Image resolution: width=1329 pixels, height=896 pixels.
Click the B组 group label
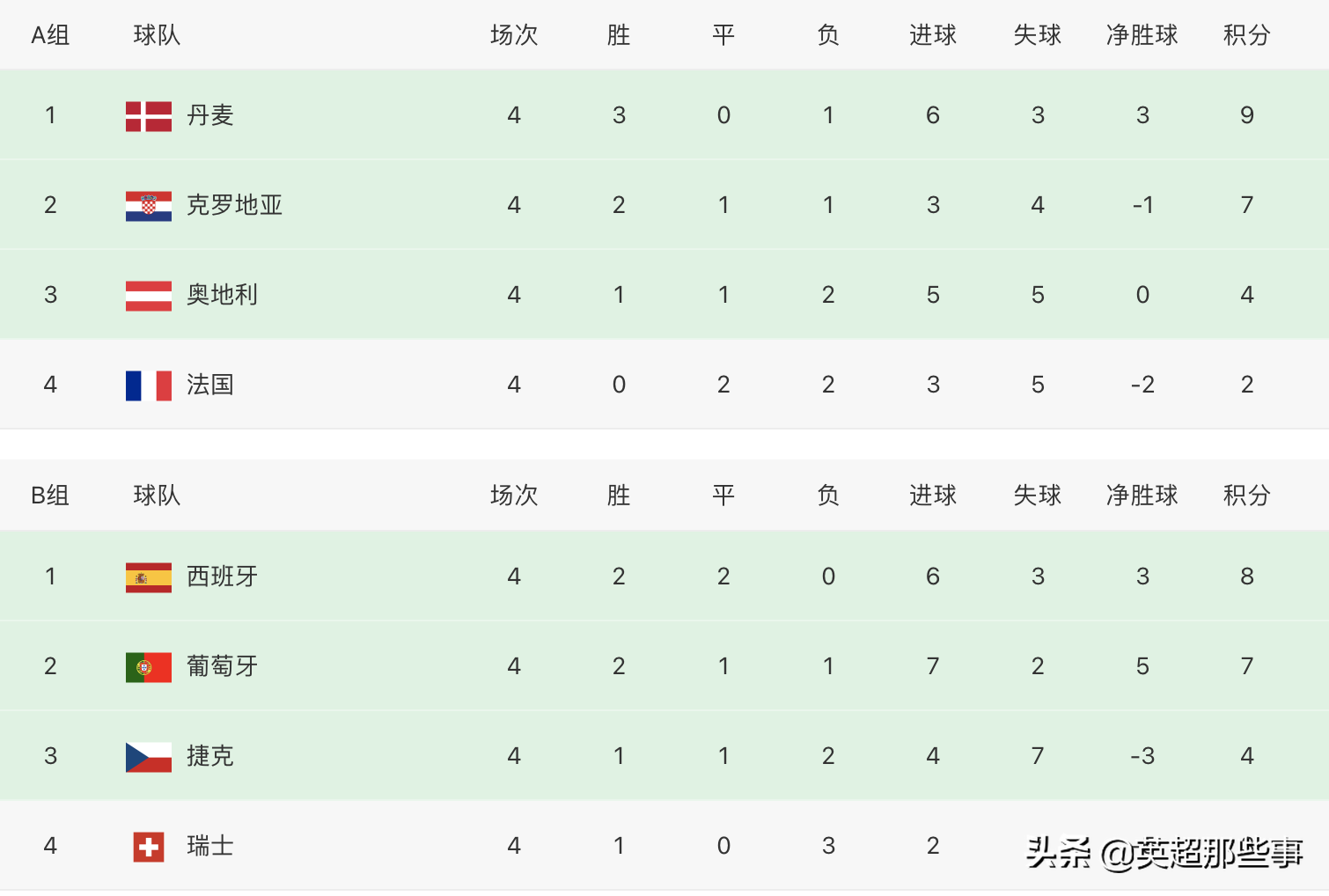pos(50,496)
